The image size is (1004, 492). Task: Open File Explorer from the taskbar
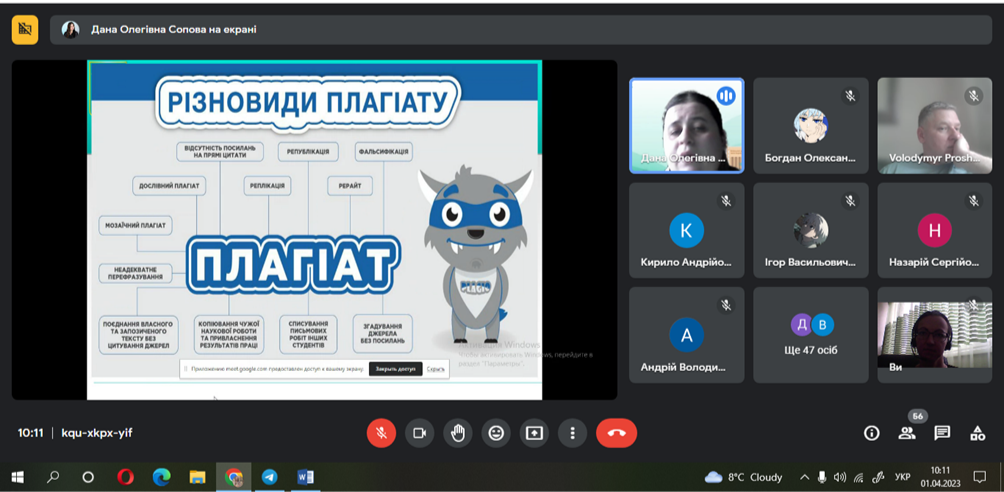pos(197,477)
